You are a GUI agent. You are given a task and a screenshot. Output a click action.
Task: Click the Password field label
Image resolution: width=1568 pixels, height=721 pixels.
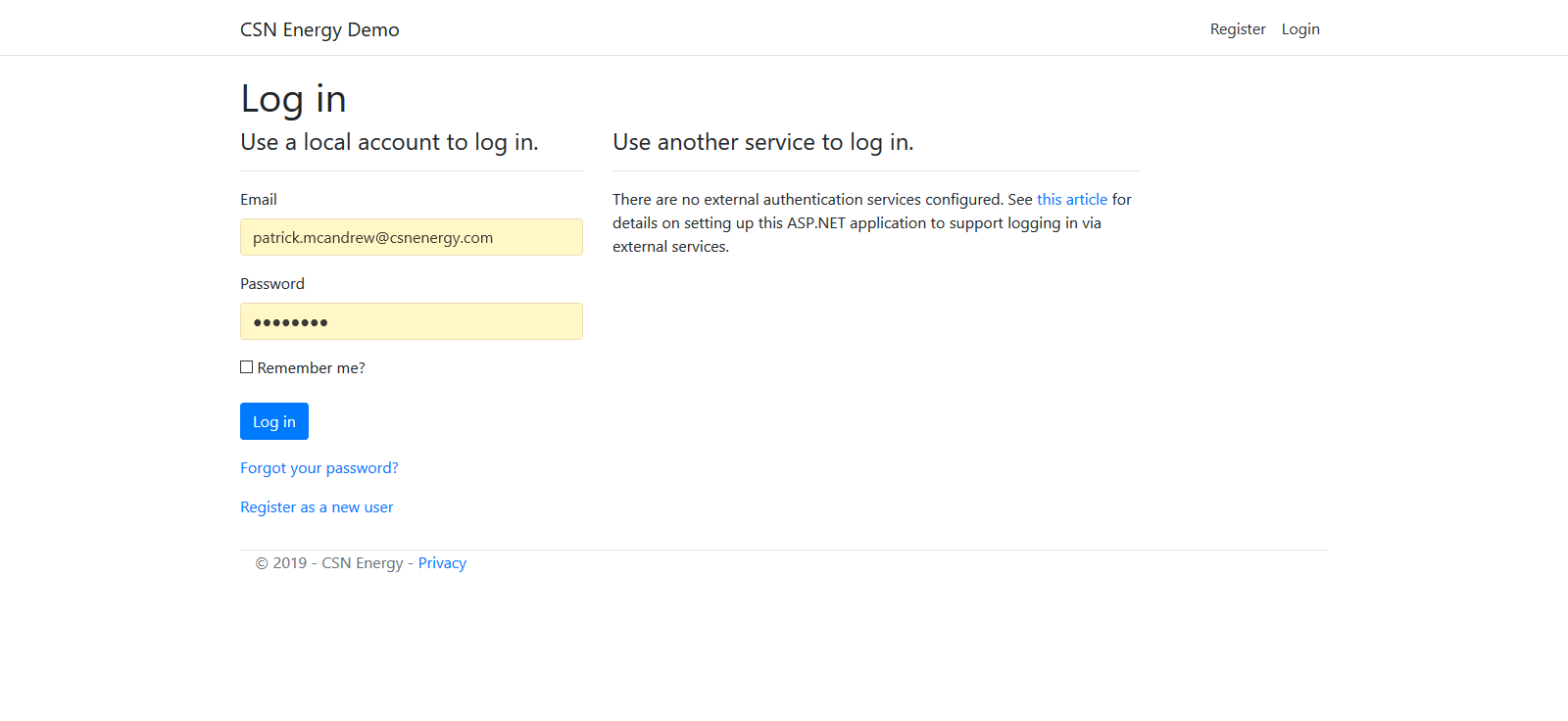coord(272,284)
